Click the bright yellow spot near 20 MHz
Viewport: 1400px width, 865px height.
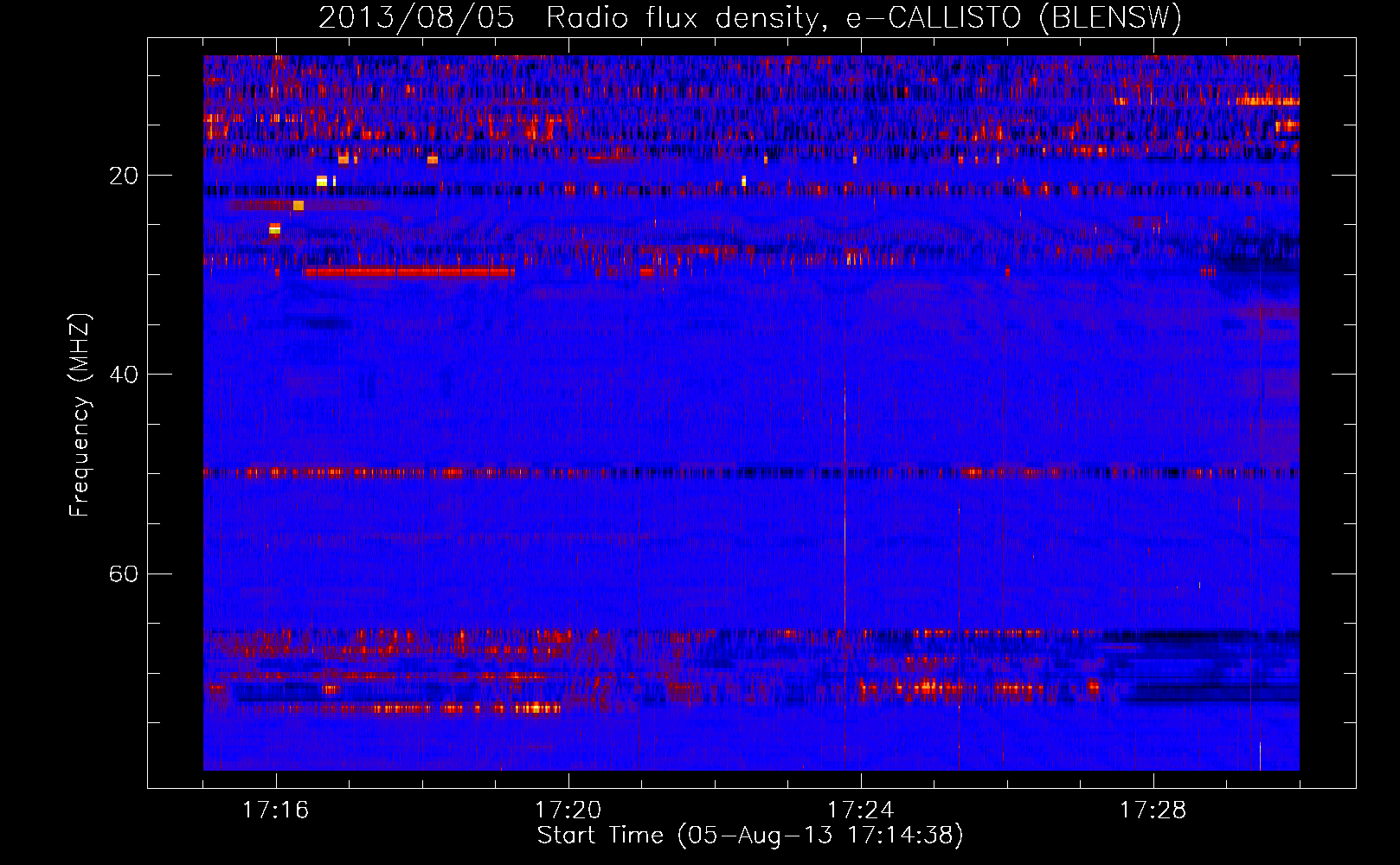tap(322, 181)
